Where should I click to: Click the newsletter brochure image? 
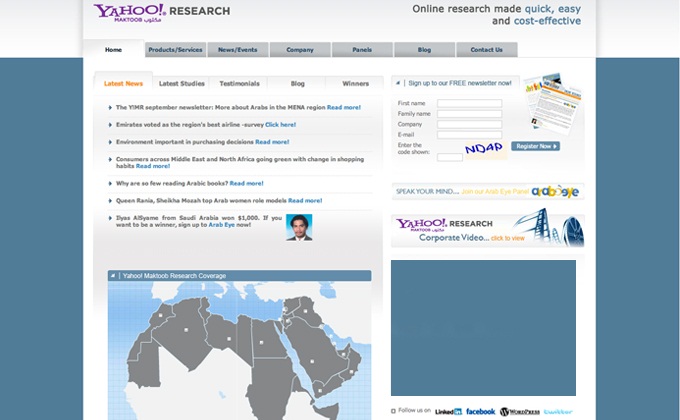pyautogui.click(x=551, y=103)
